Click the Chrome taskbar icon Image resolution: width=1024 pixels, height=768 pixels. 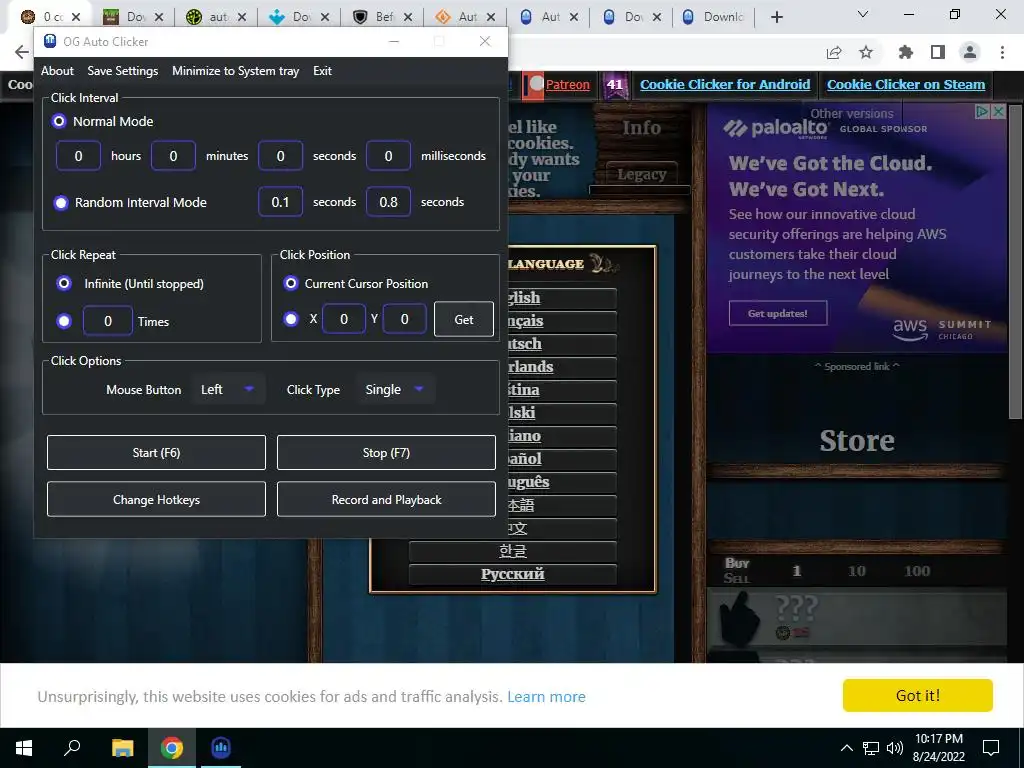click(x=172, y=748)
